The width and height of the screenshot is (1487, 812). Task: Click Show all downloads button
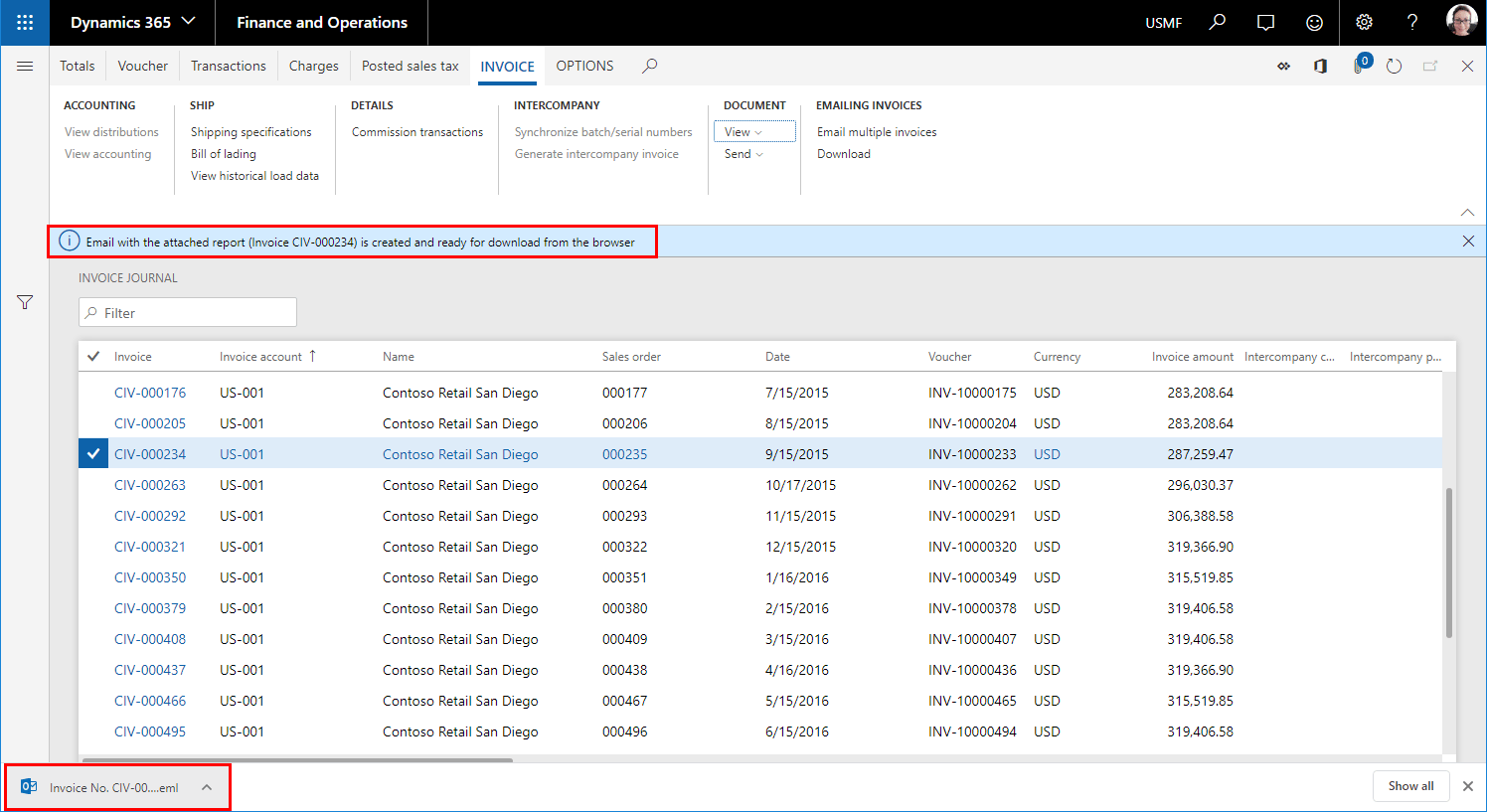(x=1411, y=786)
